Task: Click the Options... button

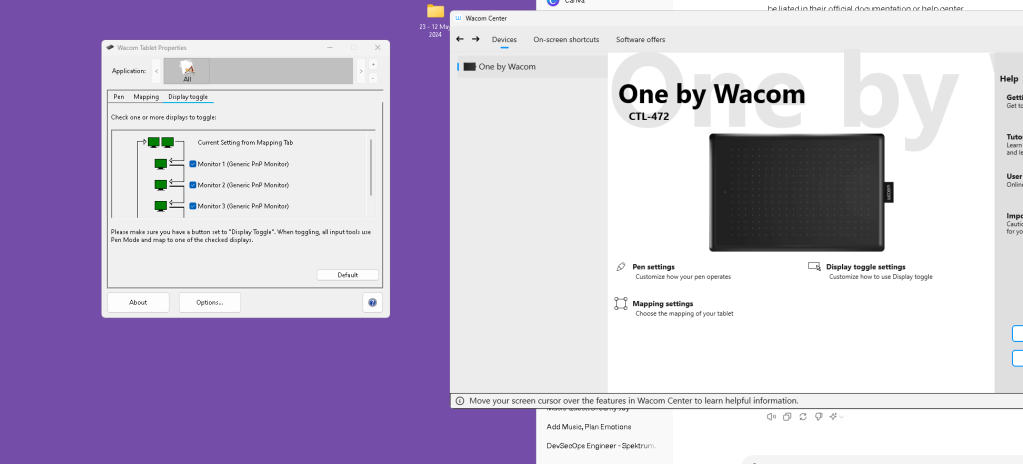Action: click(210, 302)
